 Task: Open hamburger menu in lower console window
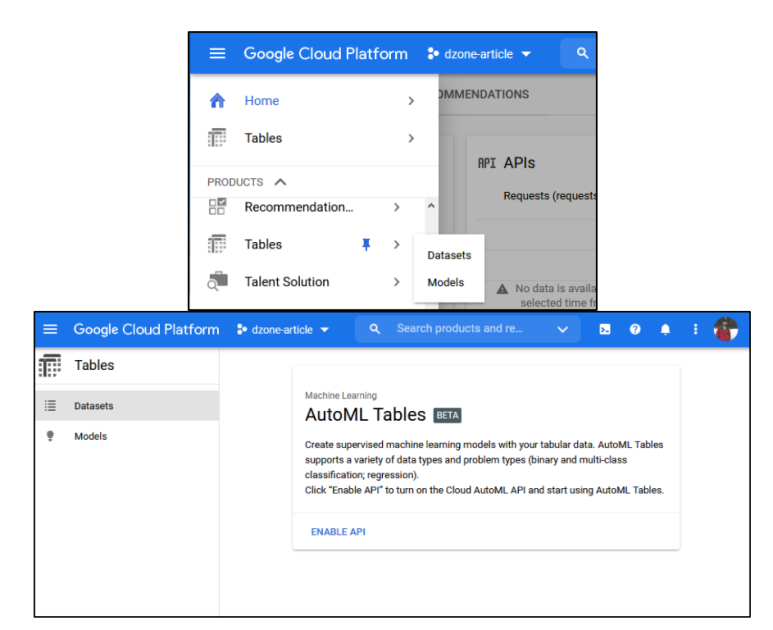point(50,329)
